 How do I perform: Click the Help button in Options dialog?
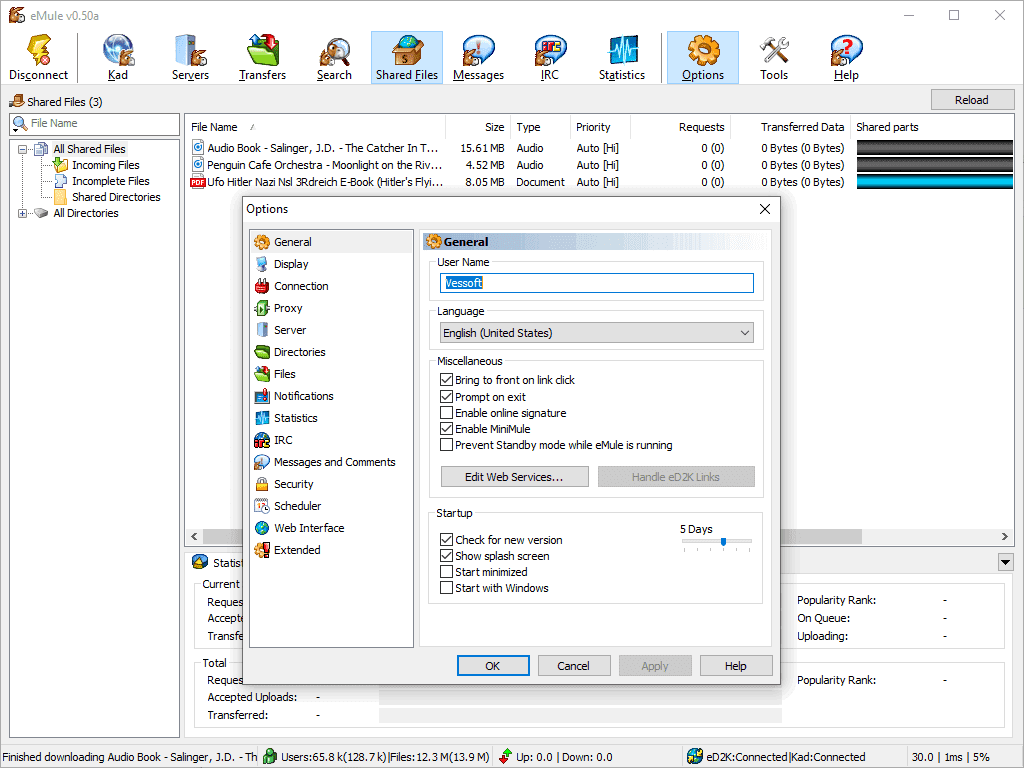pyautogui.click(x=736, y=665)
